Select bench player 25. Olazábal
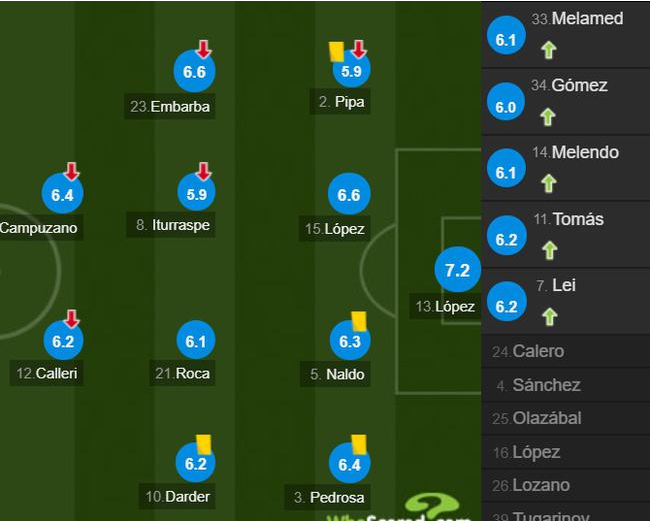The image size is (650, 521). click(537, 418)
